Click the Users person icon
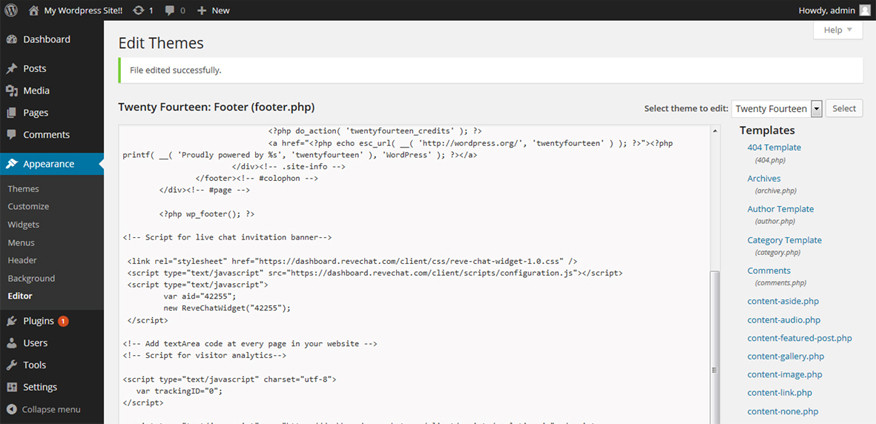The image size is (876, 424). coord(12,343)
